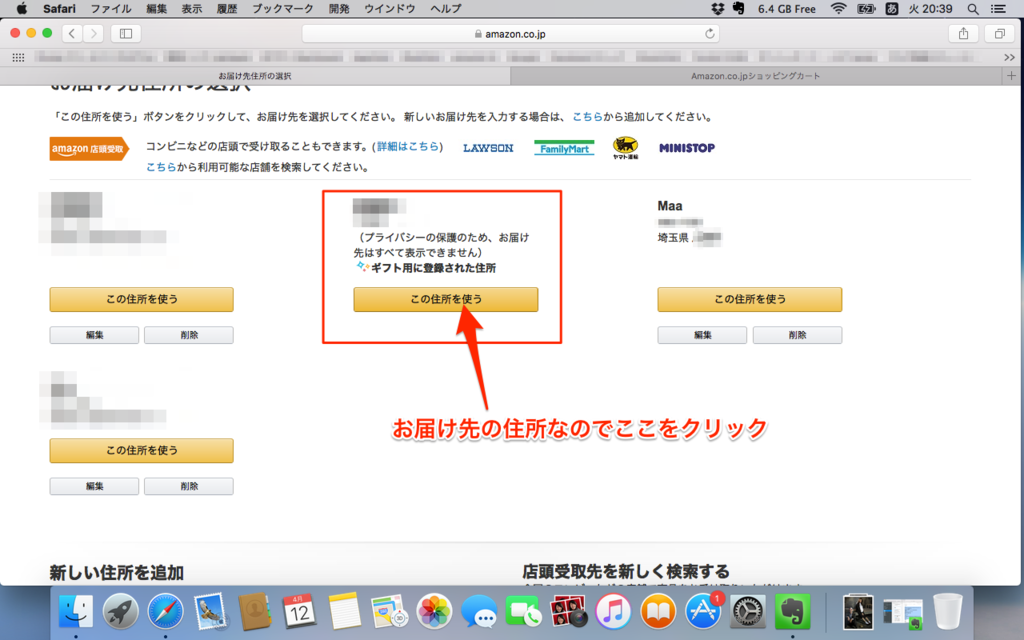Screen dimensions: 1024x640
Task: Click the amazon 店頭受取 badge
Action: pyautogui.click(x=89, y=149)
